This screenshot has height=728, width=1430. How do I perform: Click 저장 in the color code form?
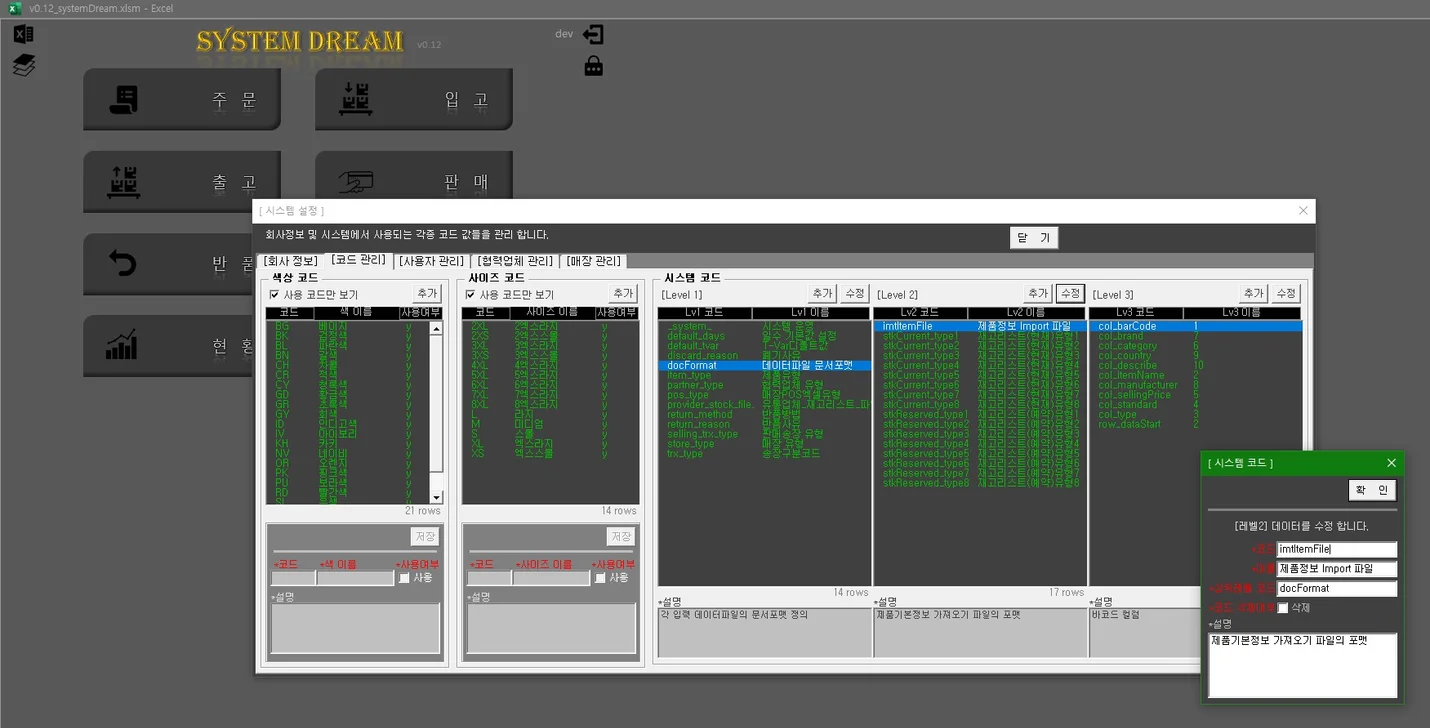[x=426, y=537]
